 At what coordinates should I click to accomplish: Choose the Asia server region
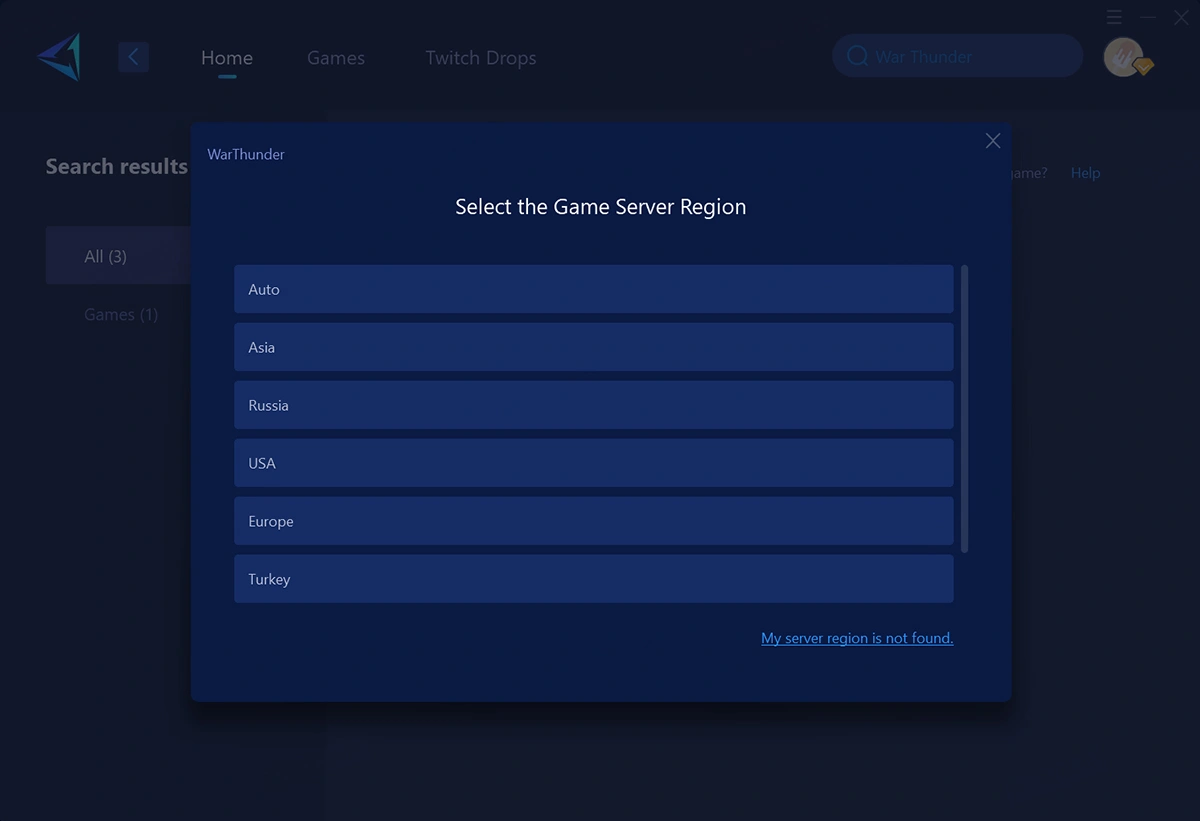point(593,347)
